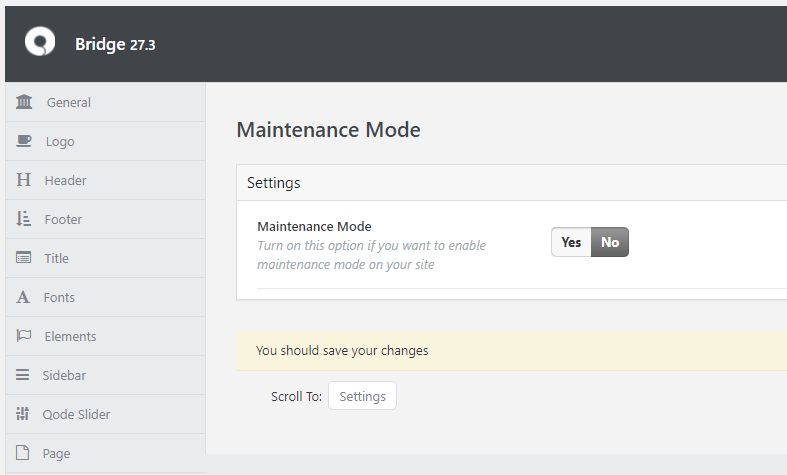The image size is (787, 475).
Task: Click the Qode Slider sliders icon
Action: click(22, 413)
